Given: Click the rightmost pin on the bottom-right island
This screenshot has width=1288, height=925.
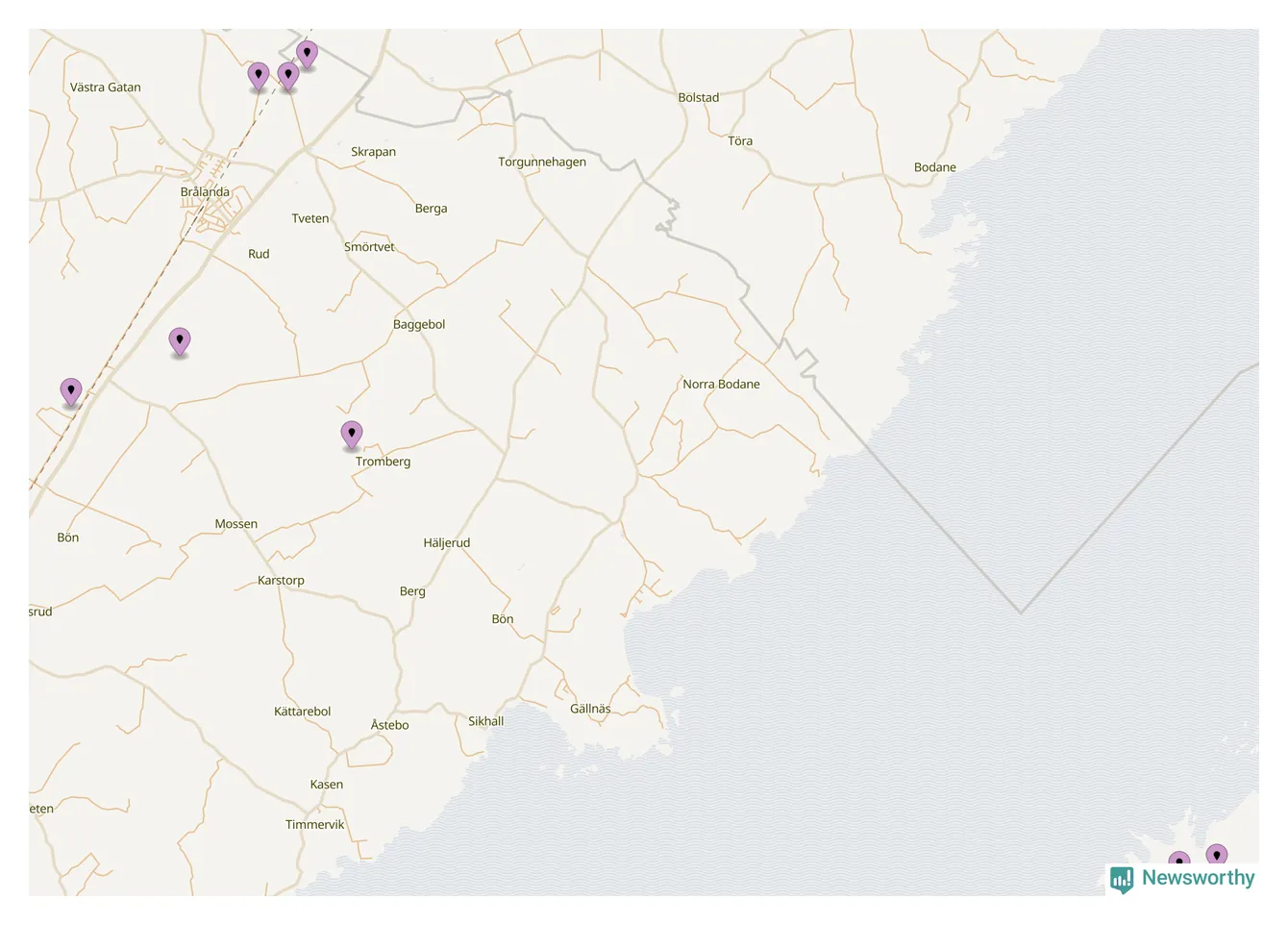Looking at the screenshot, I should click(1217, 856).
